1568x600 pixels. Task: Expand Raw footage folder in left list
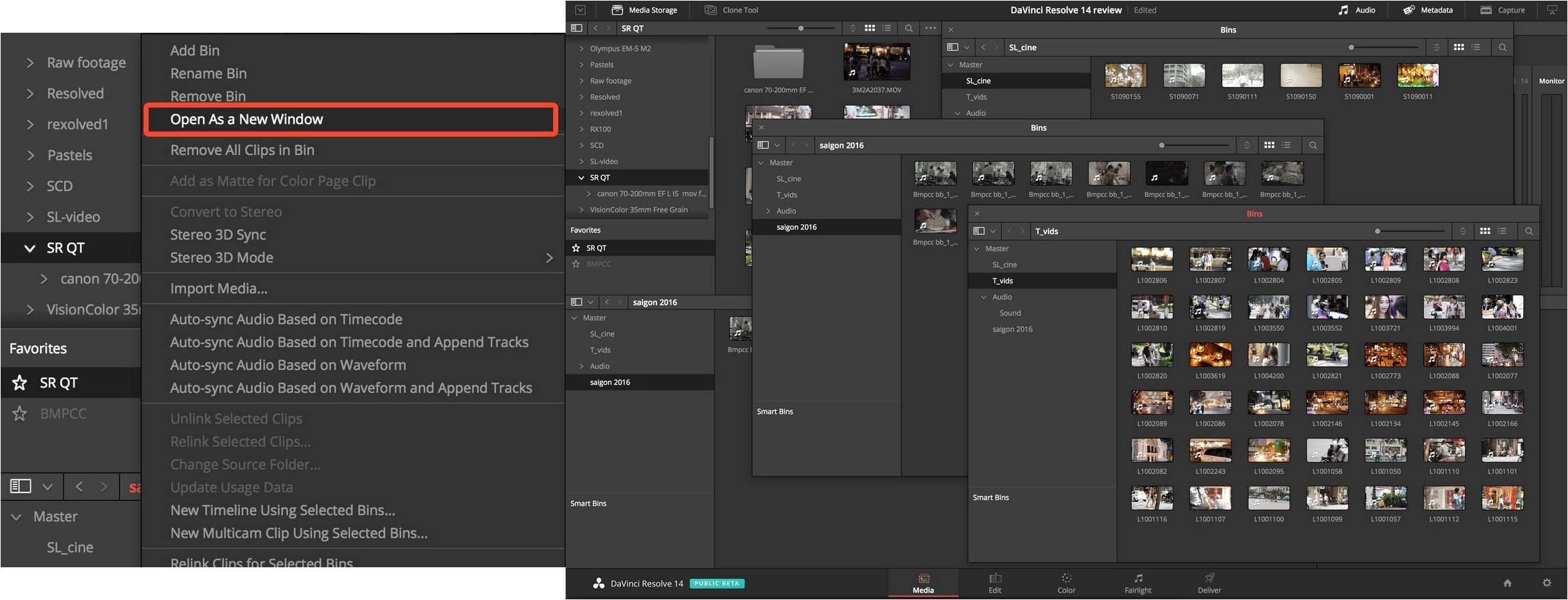pos(30,63)
